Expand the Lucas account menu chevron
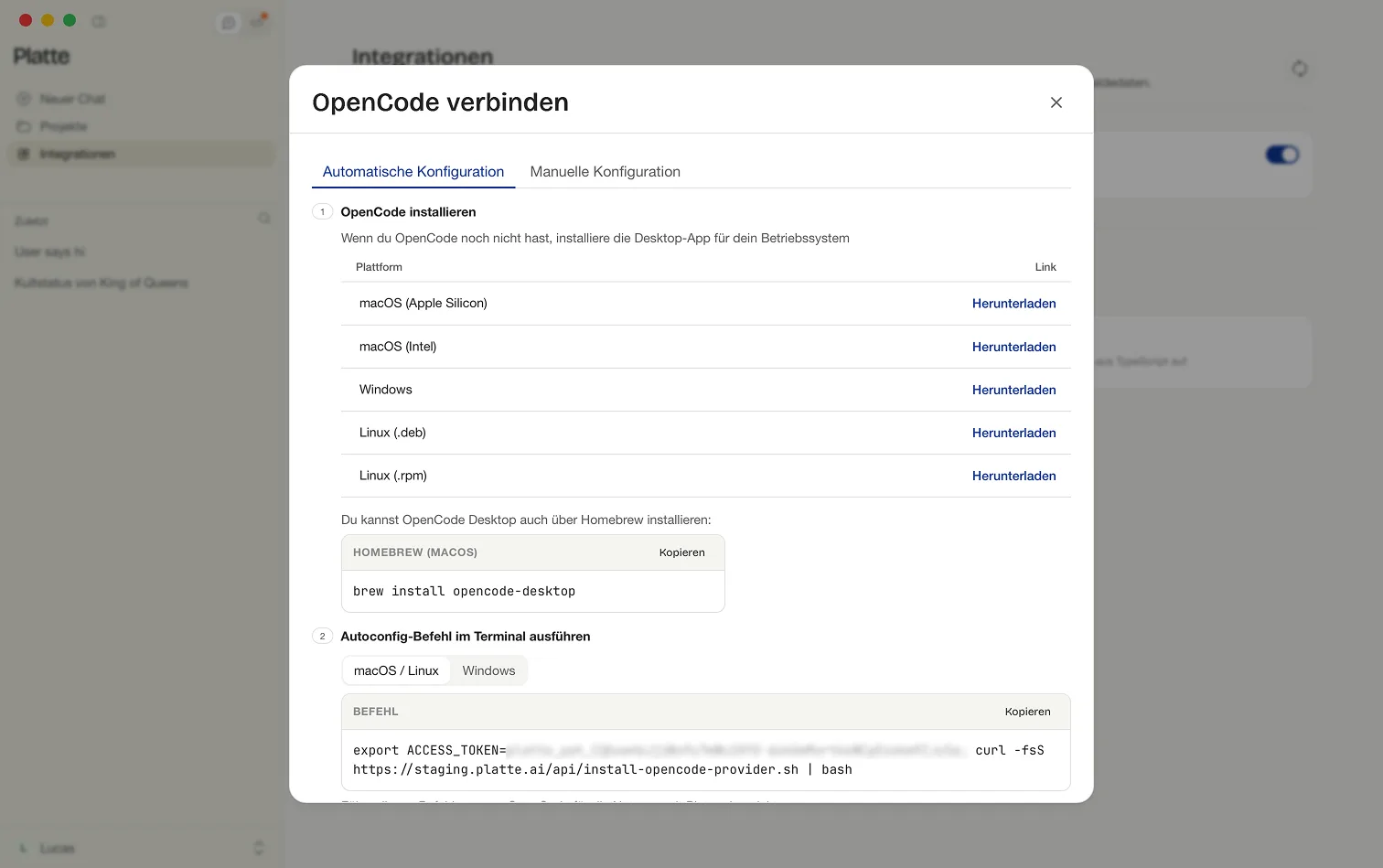Image resolution: width=1383 pixels, height=868 pixels. [259, 848]
